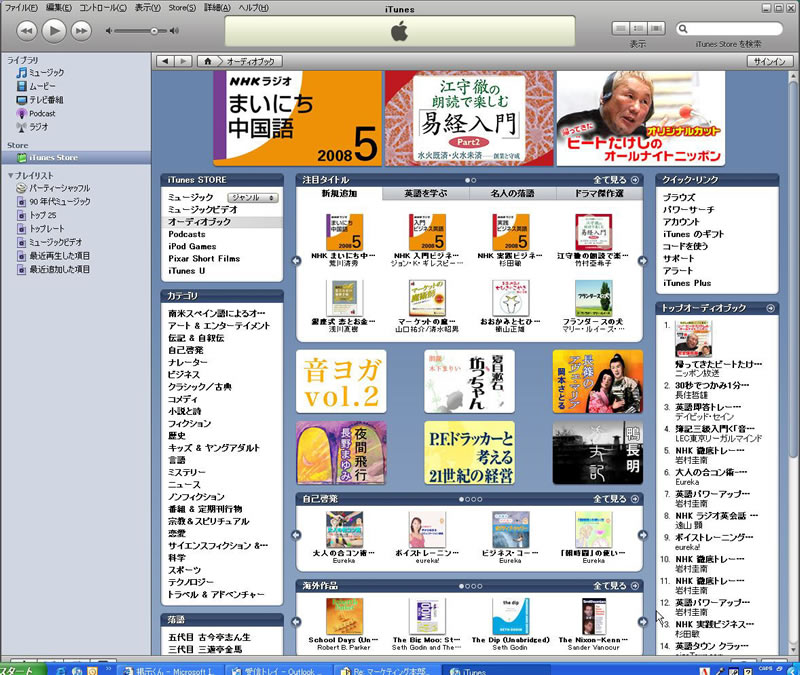Viewport: 800px width, 675px height.
Task: Click iTunes Plus in クイック・リンク
Action: (687, 283)
